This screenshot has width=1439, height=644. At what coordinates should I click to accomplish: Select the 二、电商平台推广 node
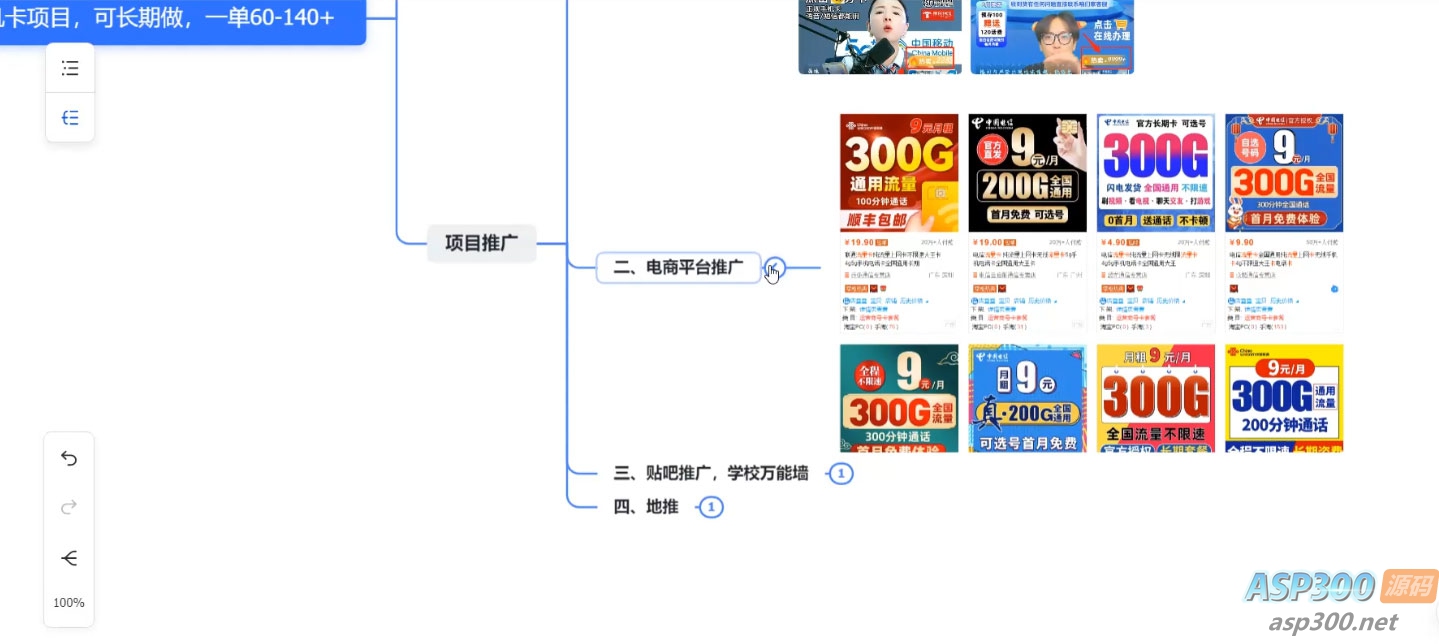click(x=678, y=267)
